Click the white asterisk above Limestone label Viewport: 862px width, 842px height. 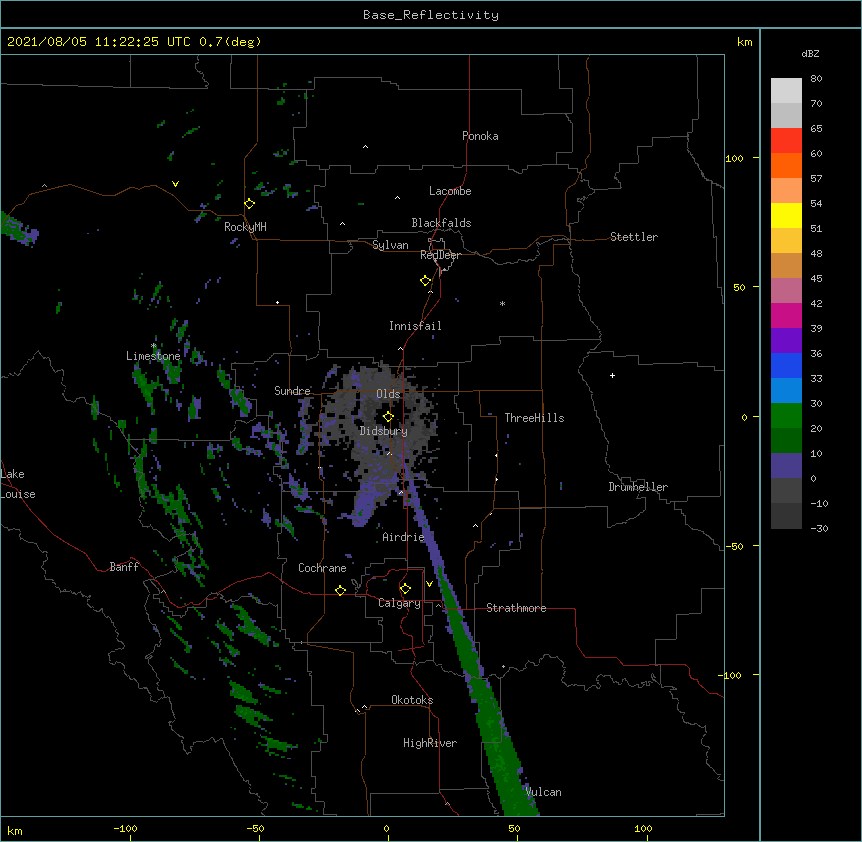click(x=154, y=346)
